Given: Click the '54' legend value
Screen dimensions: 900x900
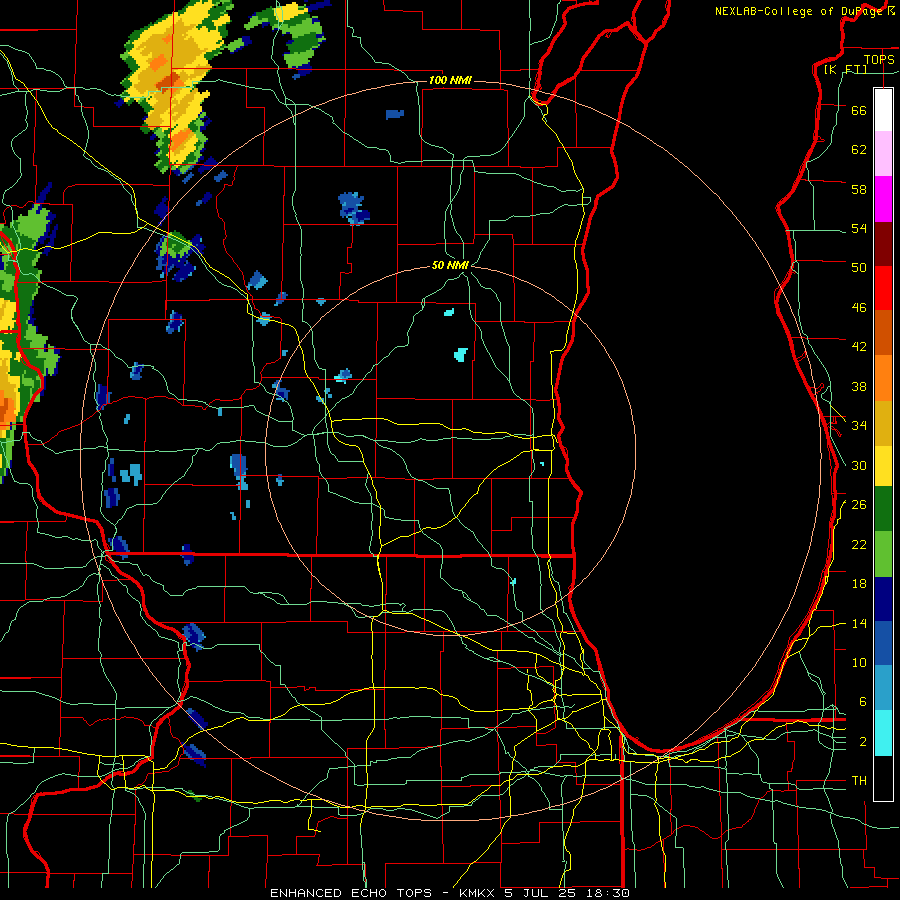Looking at the screenshot, I should pos(859,228).
